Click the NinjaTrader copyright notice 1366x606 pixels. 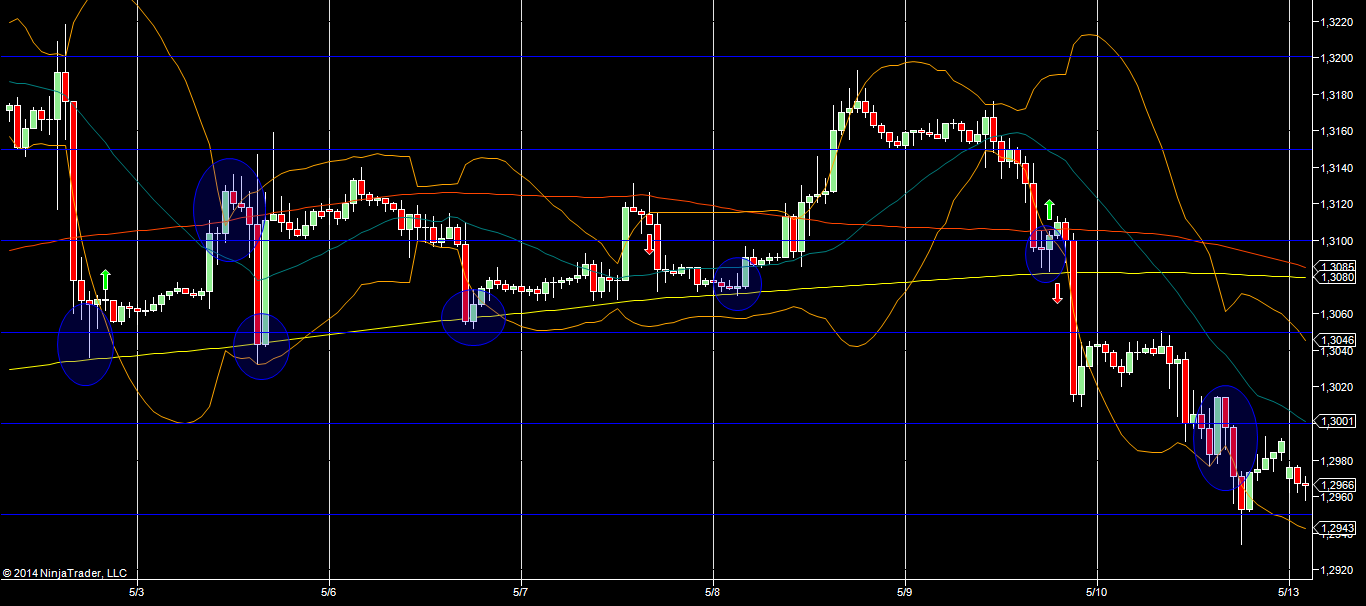(65, 573)
